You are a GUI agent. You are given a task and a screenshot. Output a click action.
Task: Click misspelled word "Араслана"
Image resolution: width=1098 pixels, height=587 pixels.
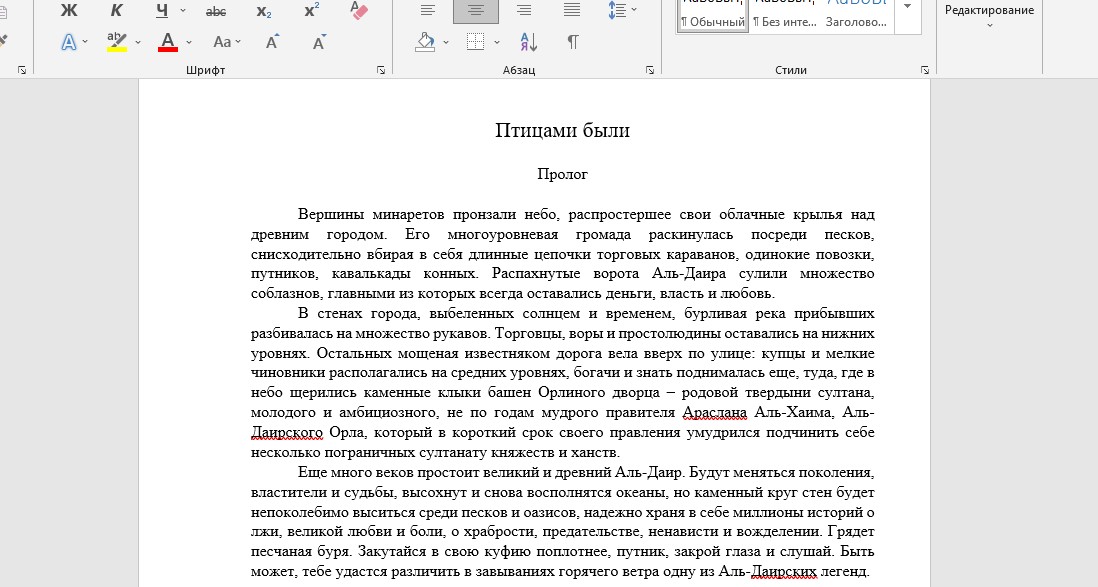(x=714, y=412)
